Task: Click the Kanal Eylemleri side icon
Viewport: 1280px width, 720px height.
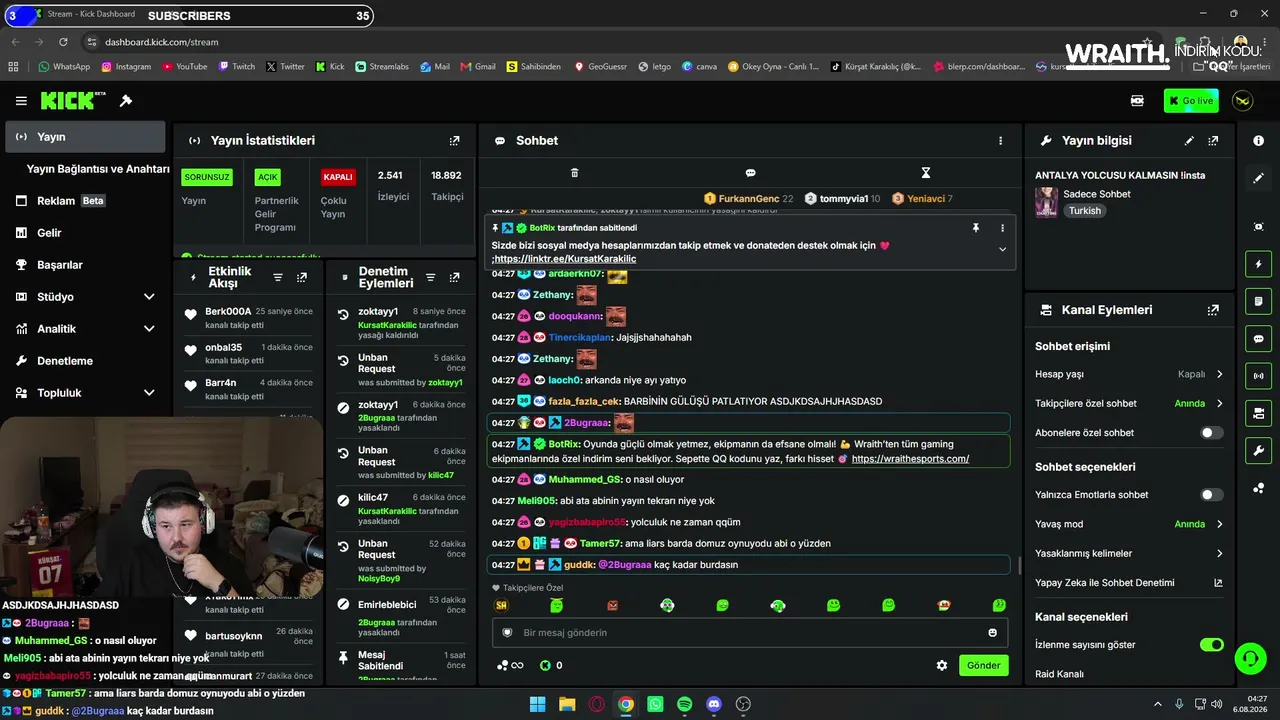Action: pos(1258,414)
